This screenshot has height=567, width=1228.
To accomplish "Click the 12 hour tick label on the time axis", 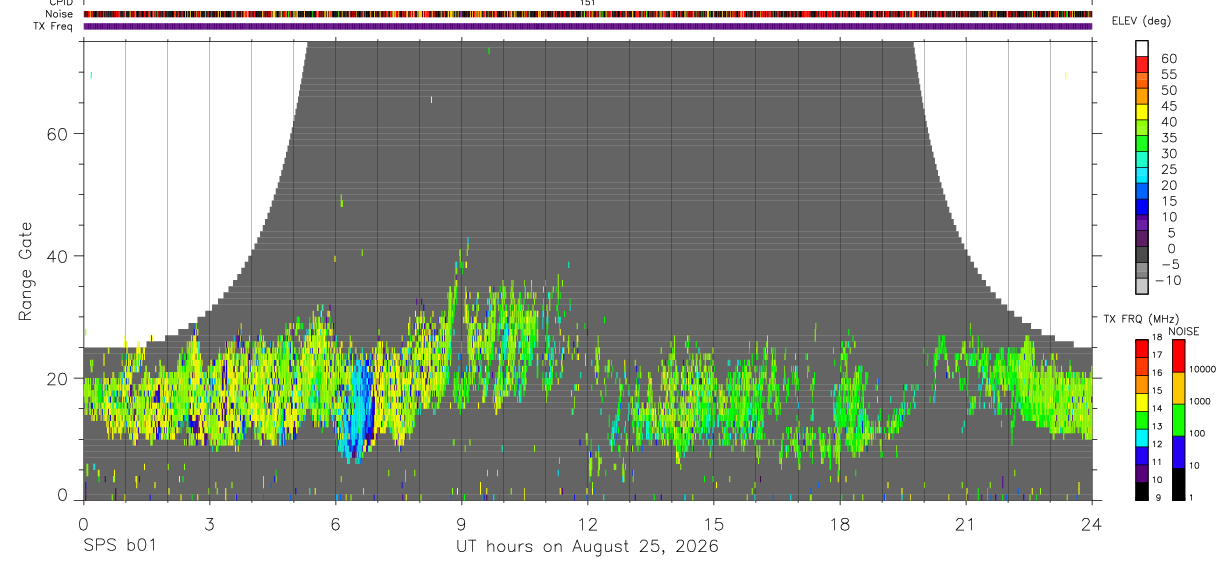I will pyautogui.click(x=588, y=524).
